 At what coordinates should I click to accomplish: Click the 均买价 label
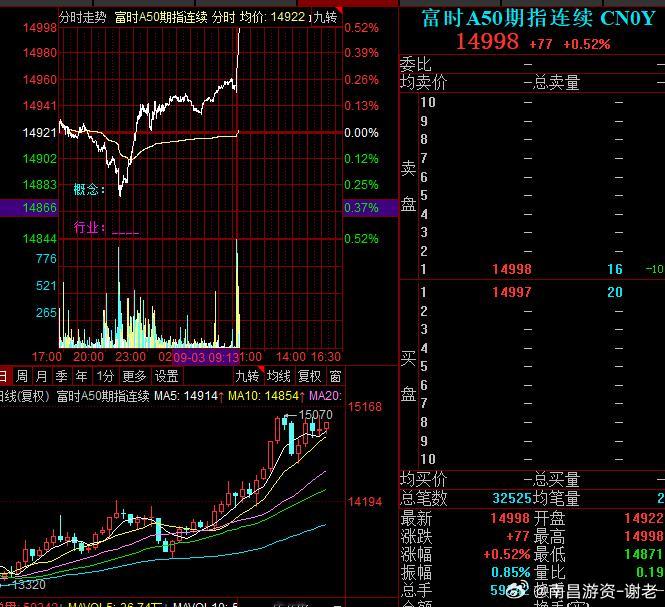[x=423, y=479]
